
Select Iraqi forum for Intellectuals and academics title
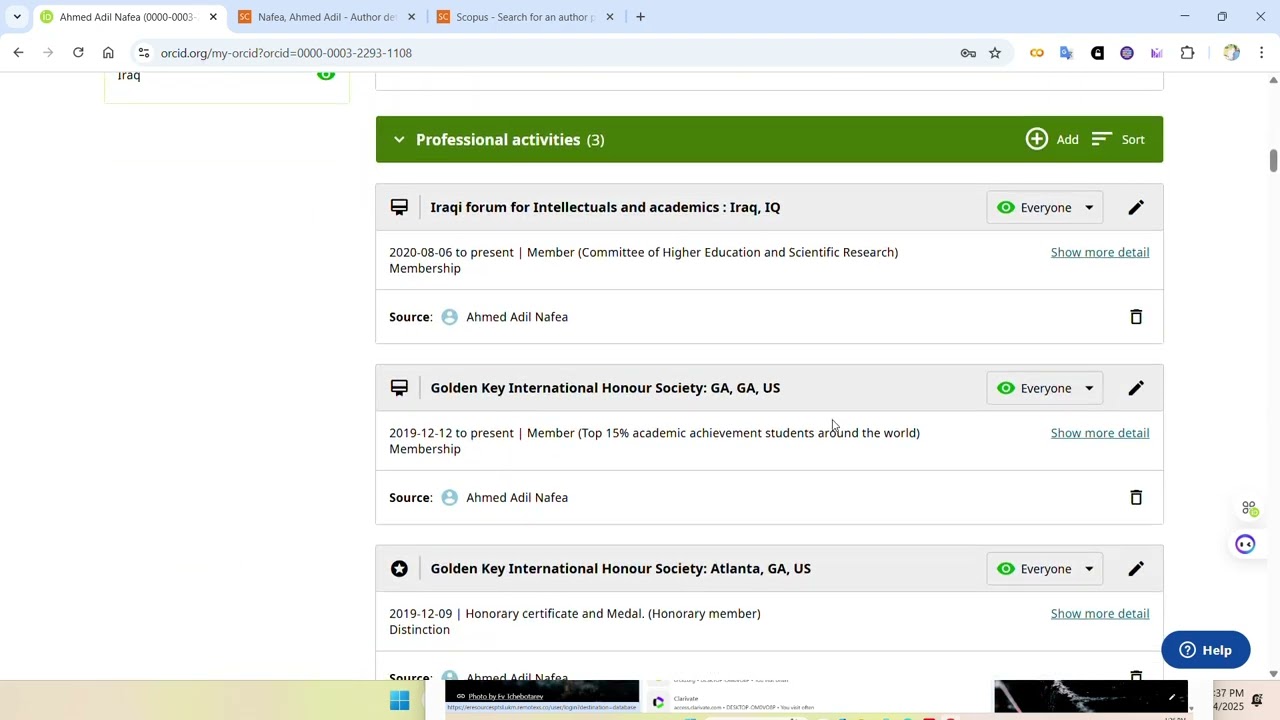[605, 208]
